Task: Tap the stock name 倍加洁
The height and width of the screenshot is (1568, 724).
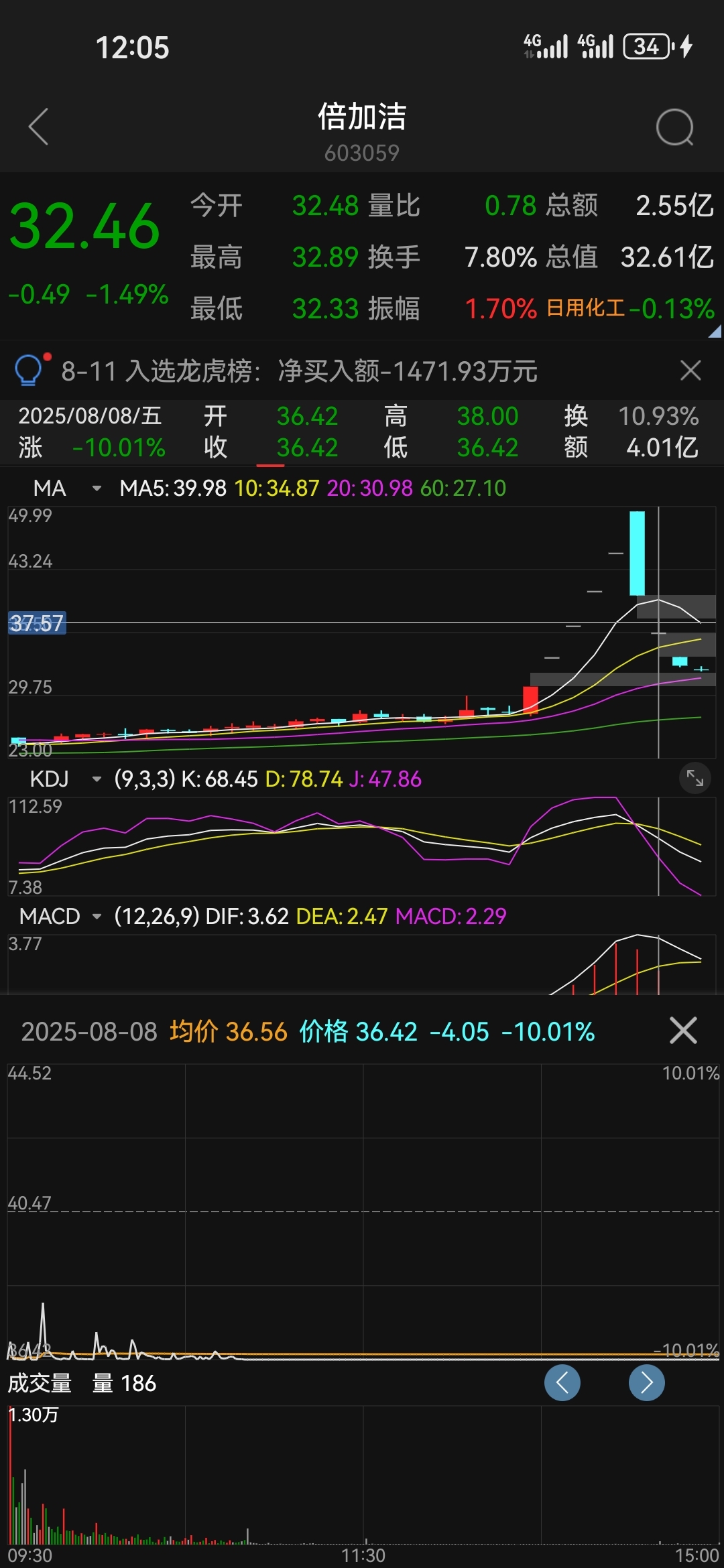Action: 362,117
